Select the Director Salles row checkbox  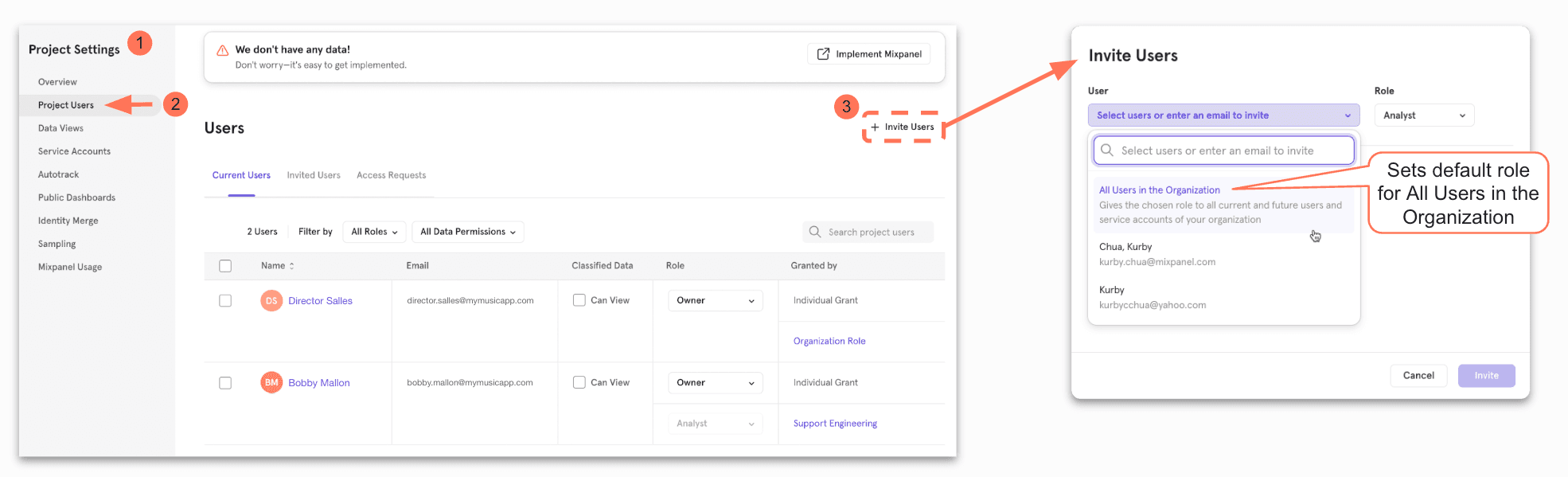point(225,301)
